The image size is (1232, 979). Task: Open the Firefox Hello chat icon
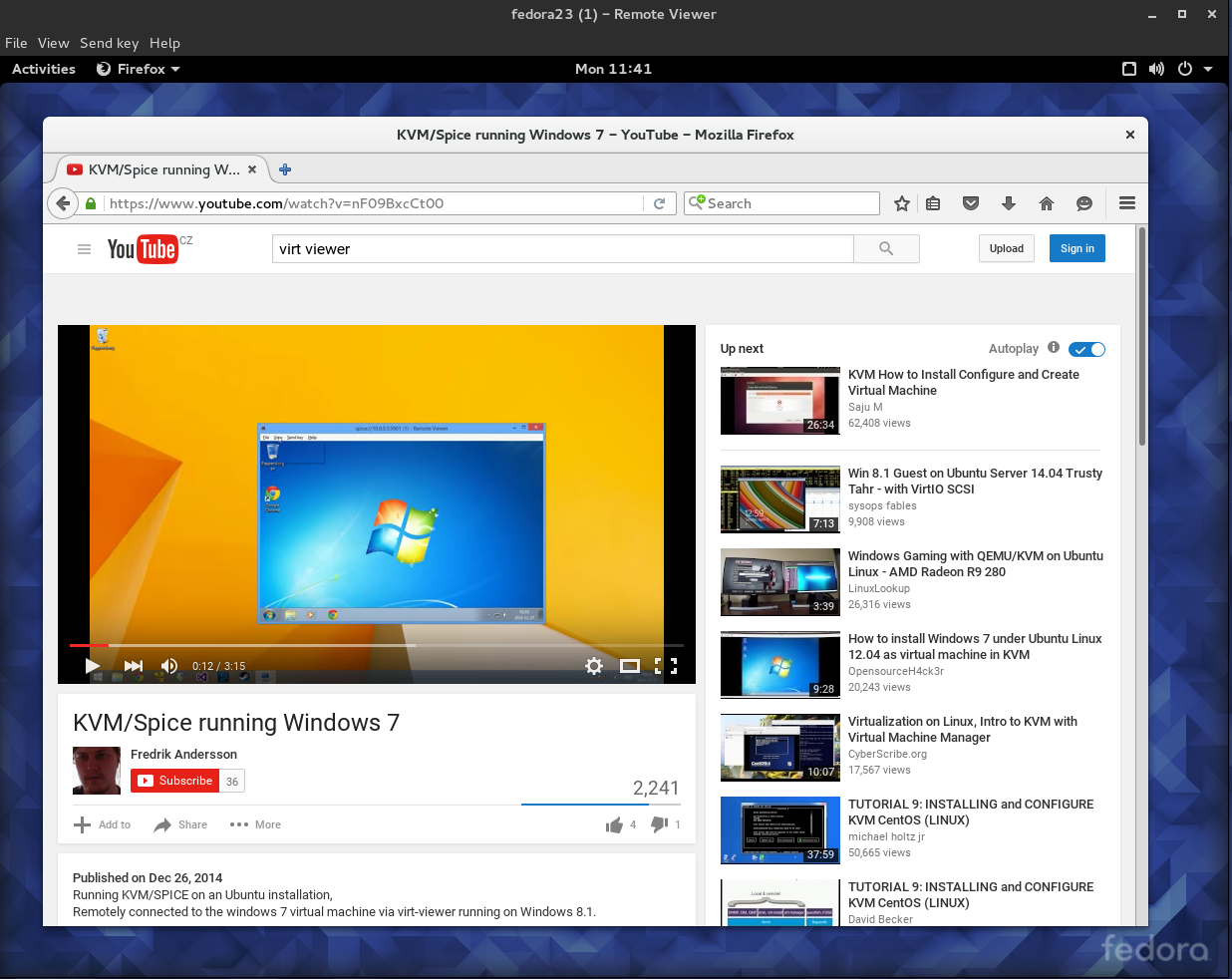tap(1084, 203)
